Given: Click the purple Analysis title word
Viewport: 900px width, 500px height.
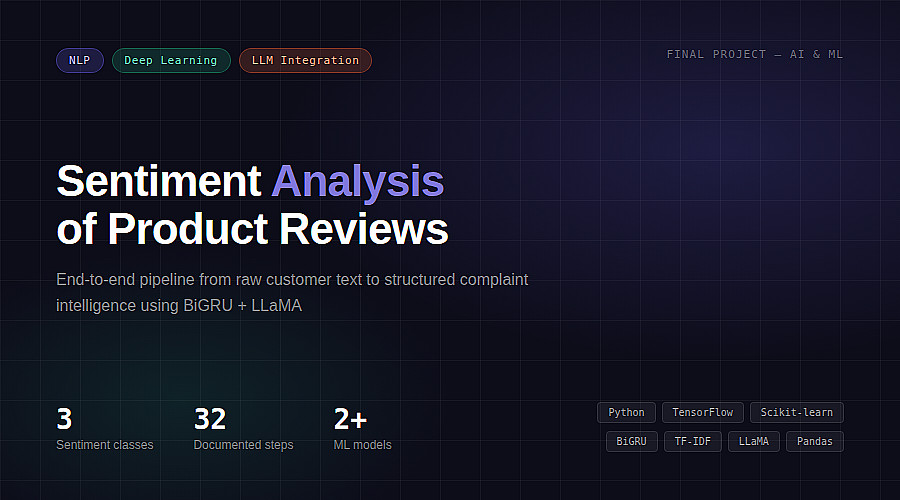Looking at the screenshot, I should tap(358, 183).
